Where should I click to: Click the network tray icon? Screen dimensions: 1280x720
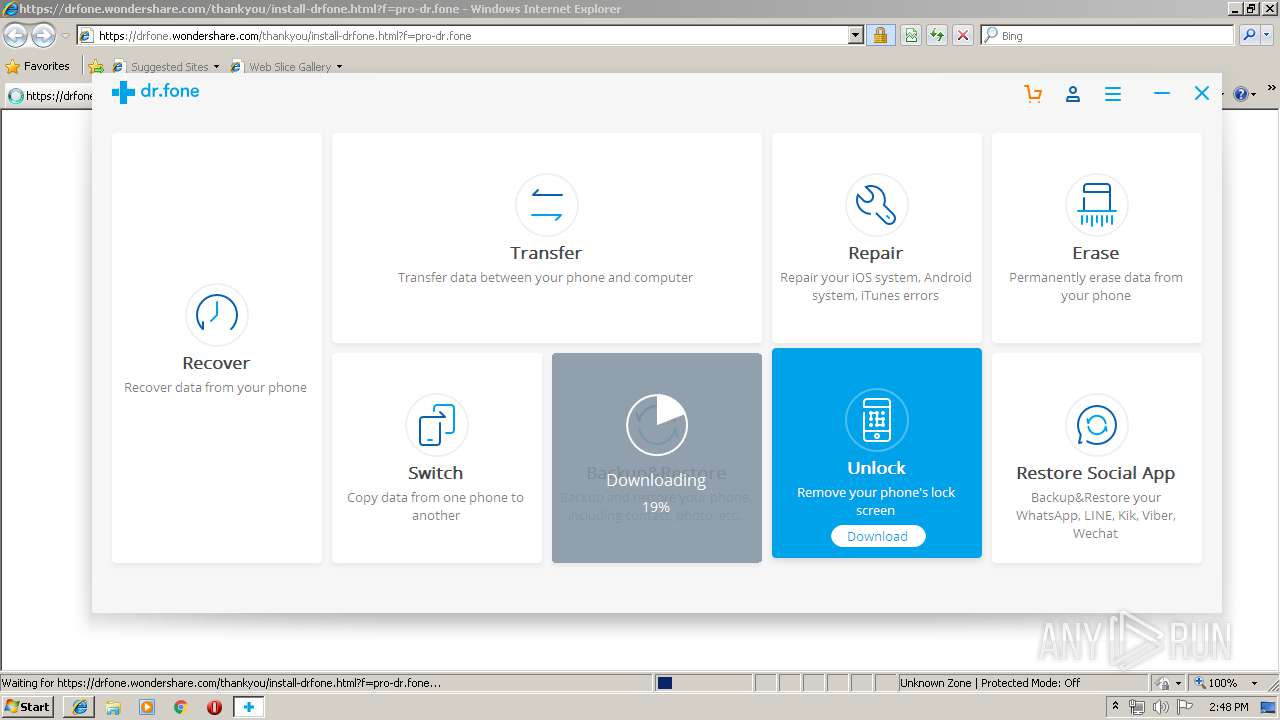click(x=1137, y=707)
